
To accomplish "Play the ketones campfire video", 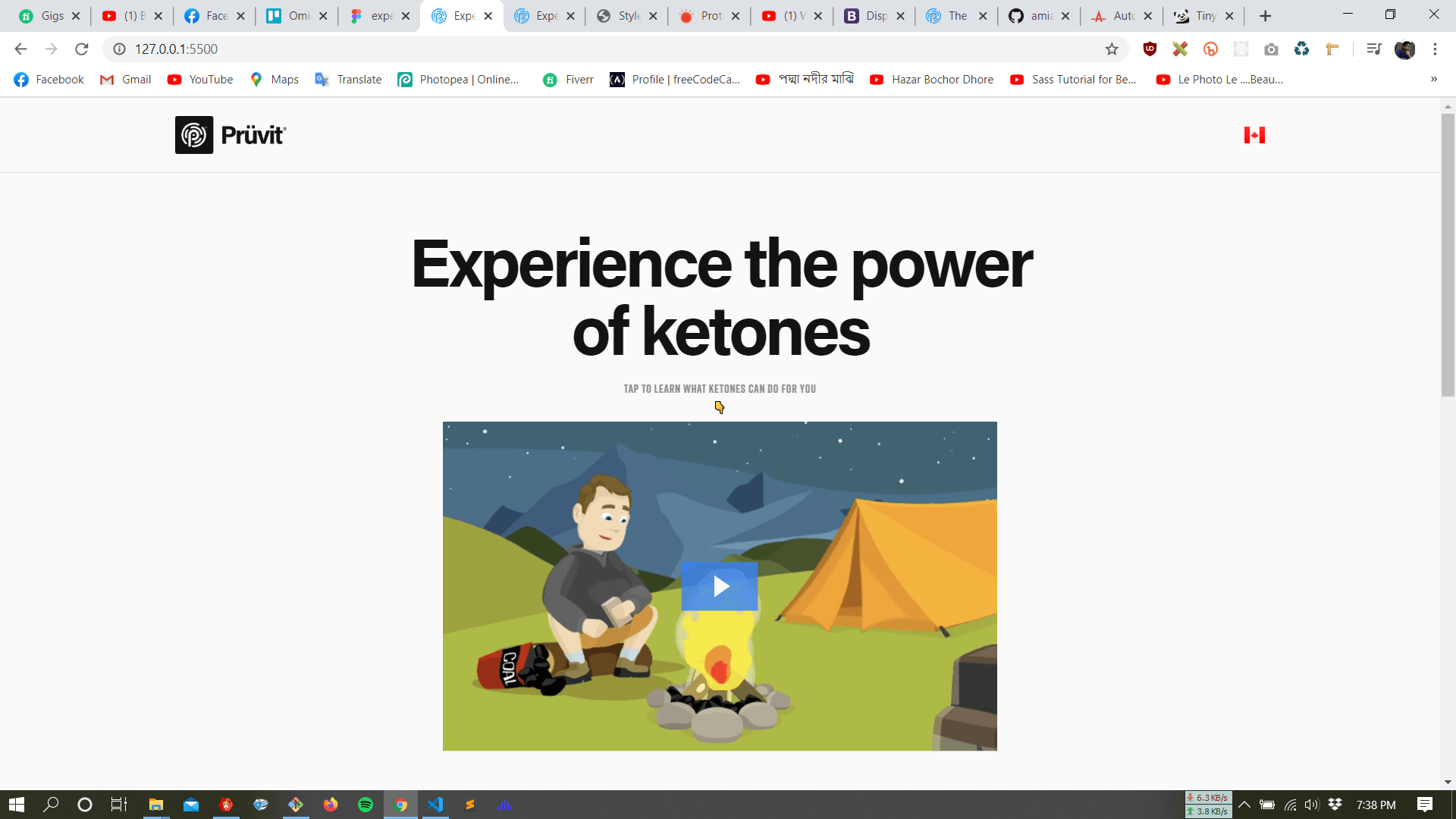I will click(x=720, y=585).
